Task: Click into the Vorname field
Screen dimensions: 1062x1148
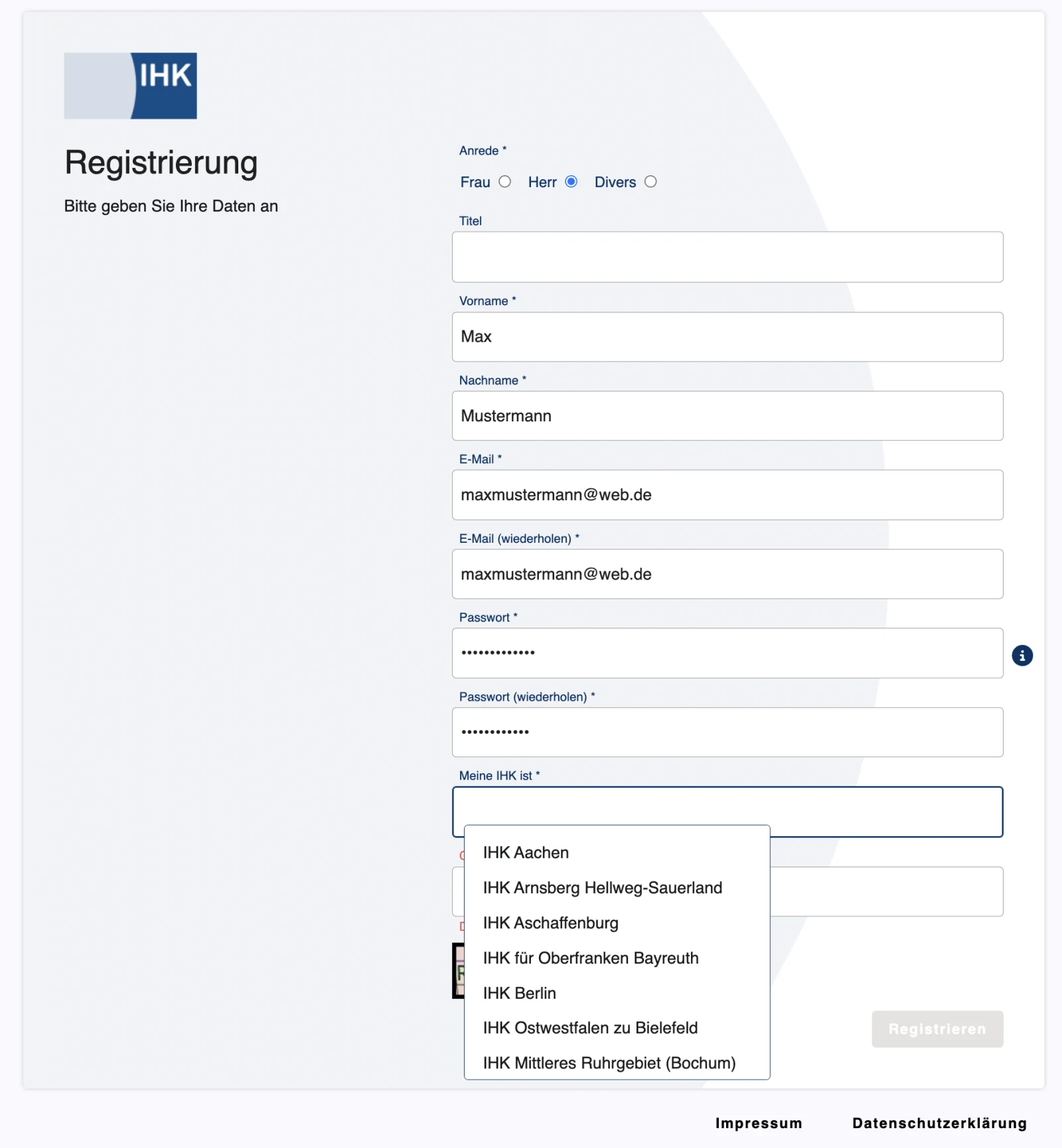Action: click(727, 337)
